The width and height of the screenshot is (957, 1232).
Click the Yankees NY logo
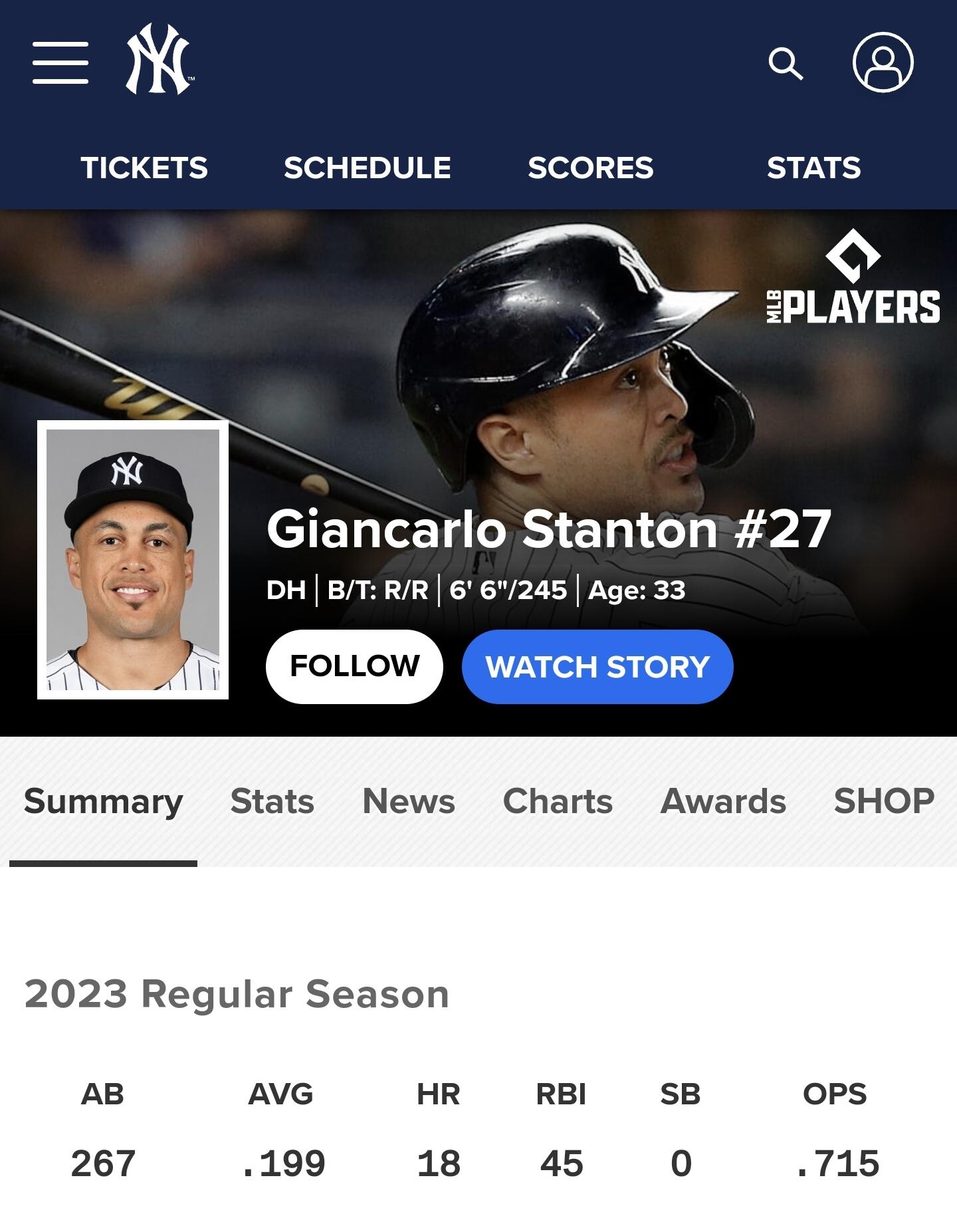[159, 60]
